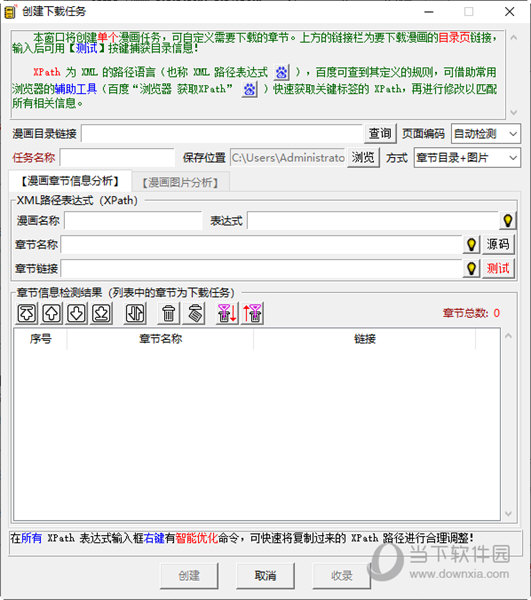
Task: Switch to 漫画图片分析 tab
Action: click(x=180, y=182)
